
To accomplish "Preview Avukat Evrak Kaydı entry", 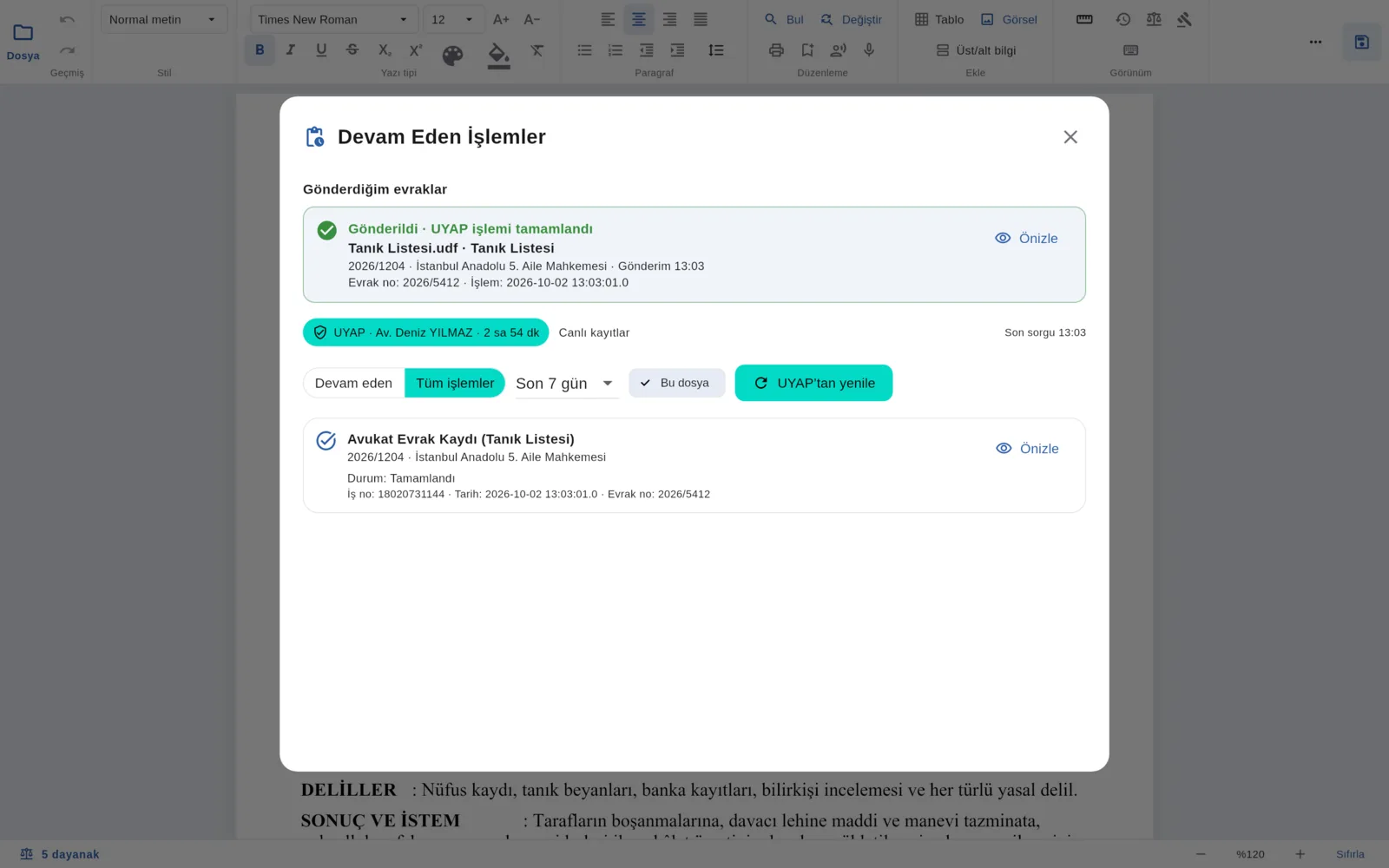I will (1027, 449).
